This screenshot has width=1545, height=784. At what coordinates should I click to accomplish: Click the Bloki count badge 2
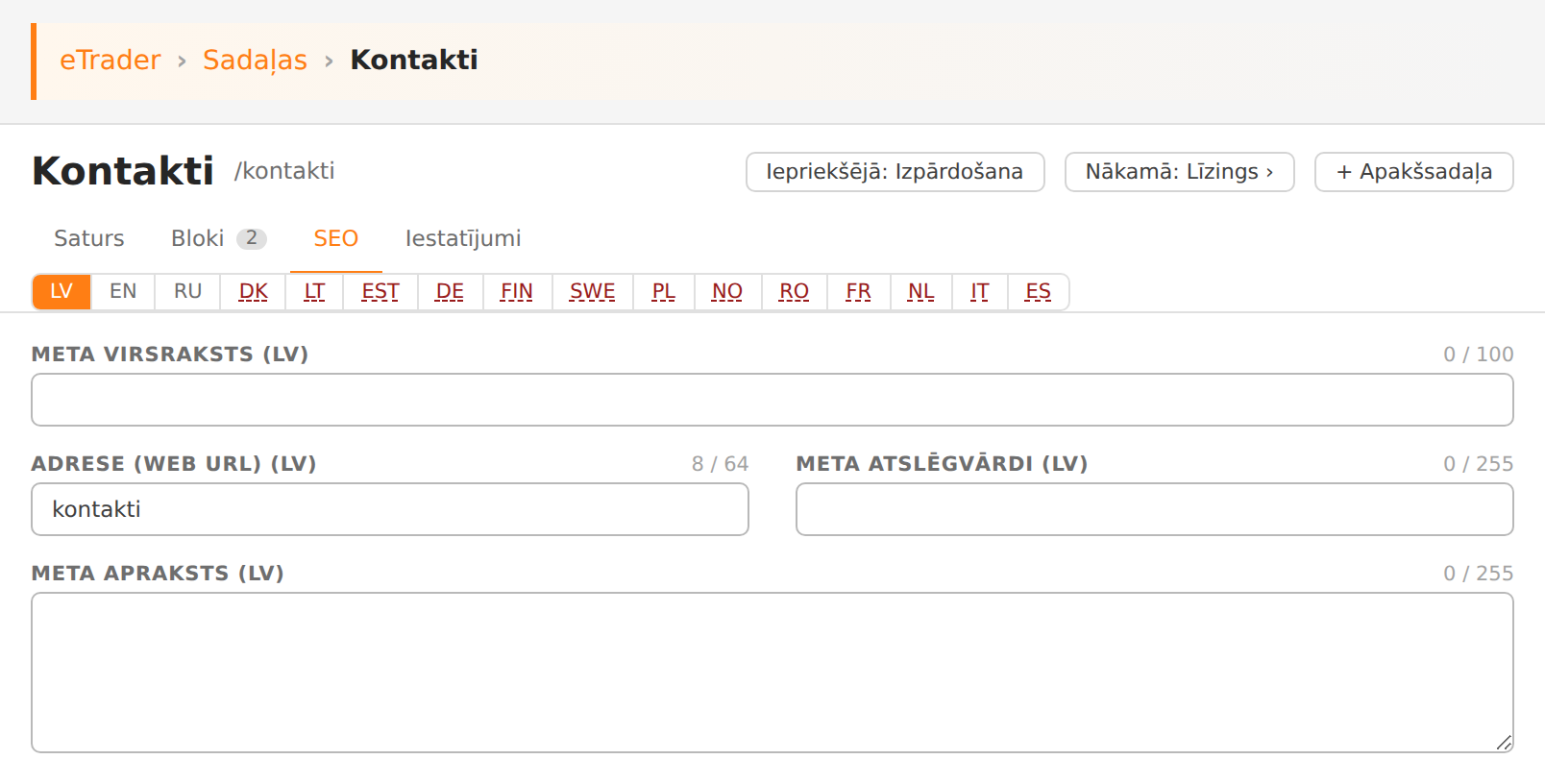click(x=252, y=238)
